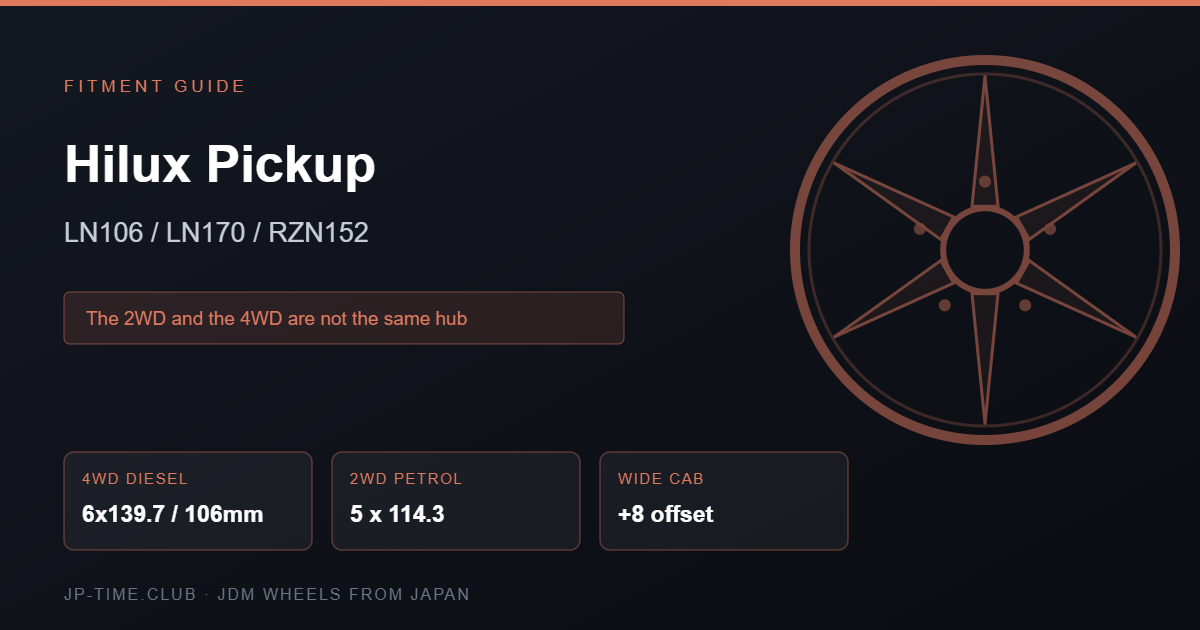Click the 5 x 114.3 bolt pattern value
The image size is (1200, 630).
point(397,514)
